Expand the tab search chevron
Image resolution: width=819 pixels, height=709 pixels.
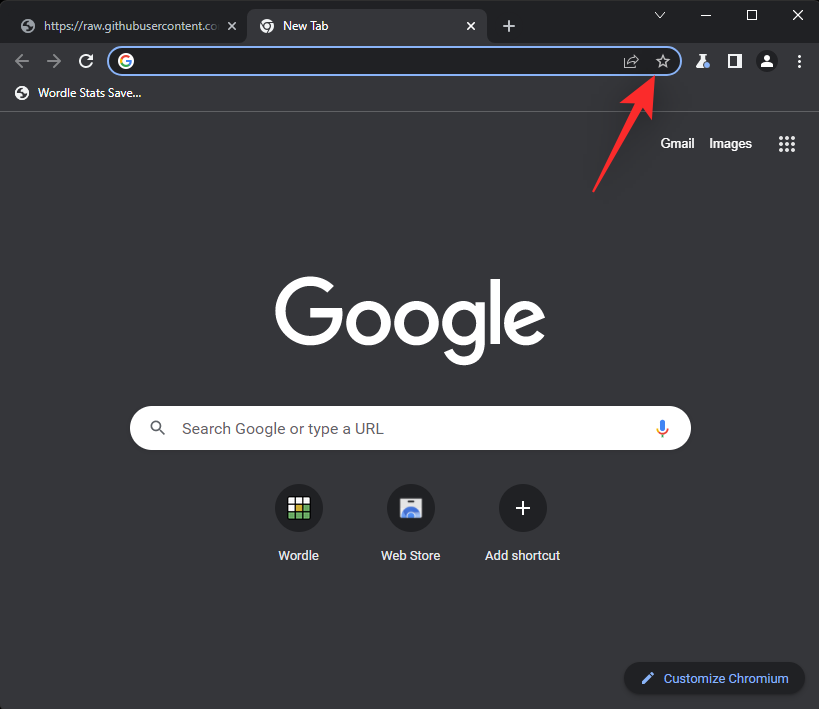(x=660, y=15)
